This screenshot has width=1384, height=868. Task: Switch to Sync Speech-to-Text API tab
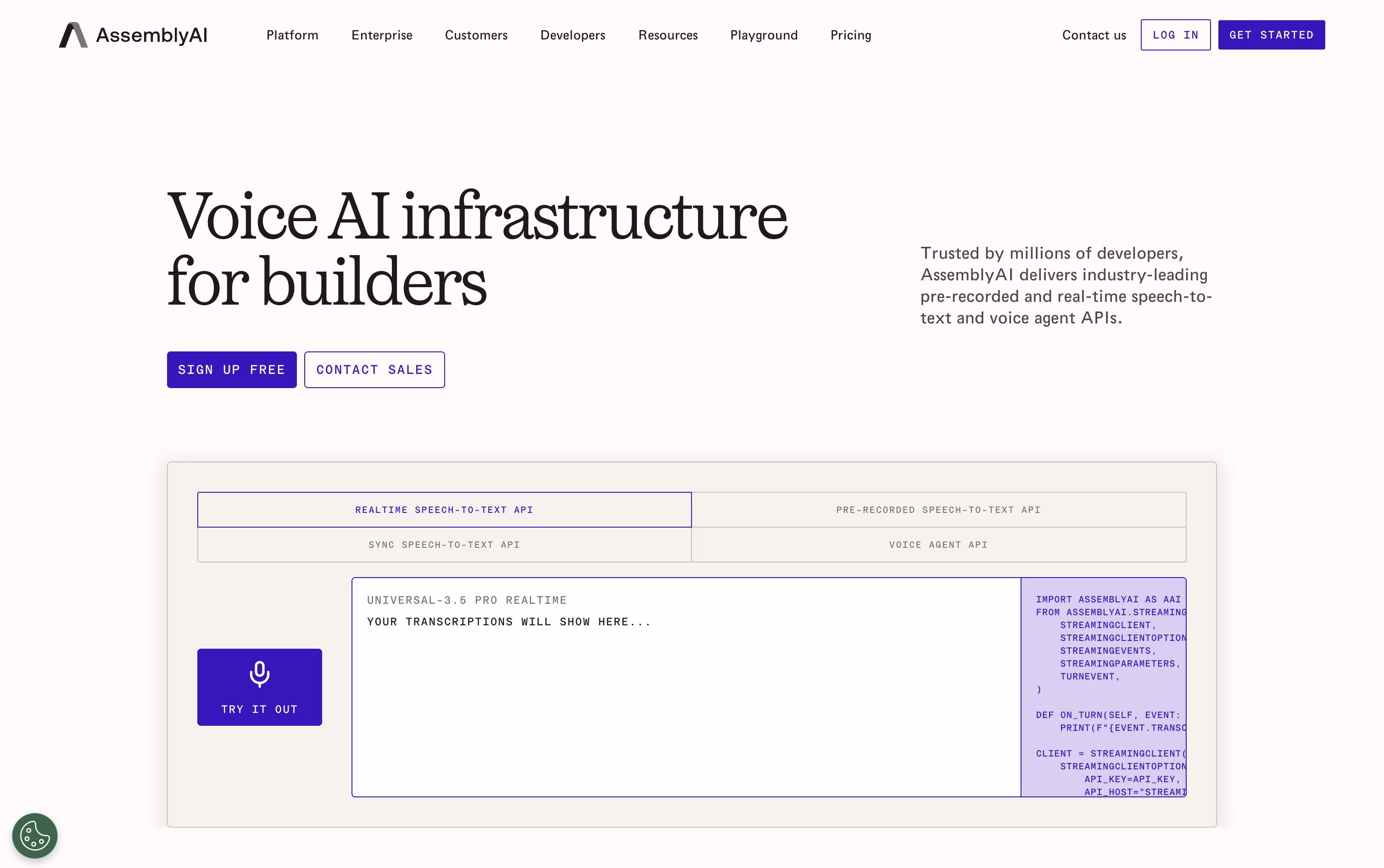pyautogui.click(x=444, y=545)
